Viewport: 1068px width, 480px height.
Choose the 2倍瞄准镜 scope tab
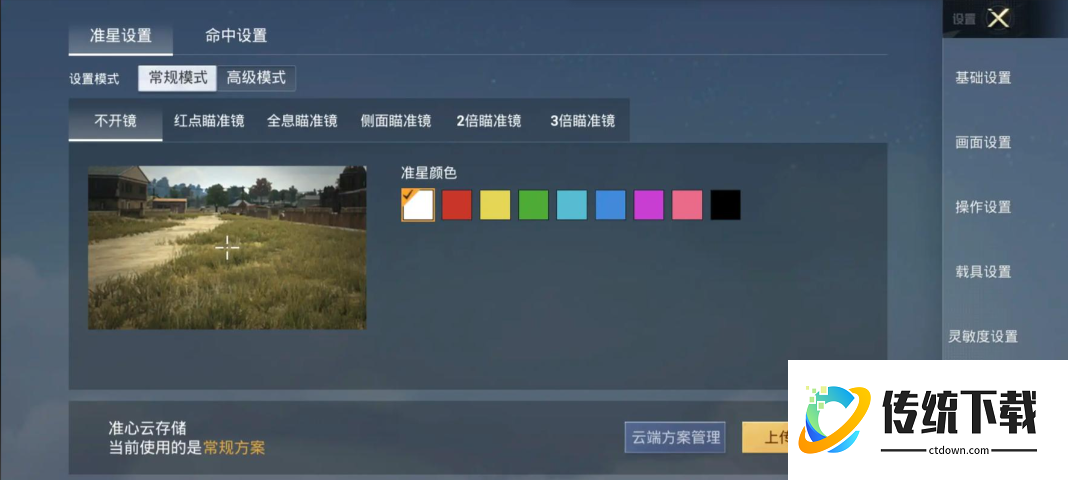[x=489, y=121]
